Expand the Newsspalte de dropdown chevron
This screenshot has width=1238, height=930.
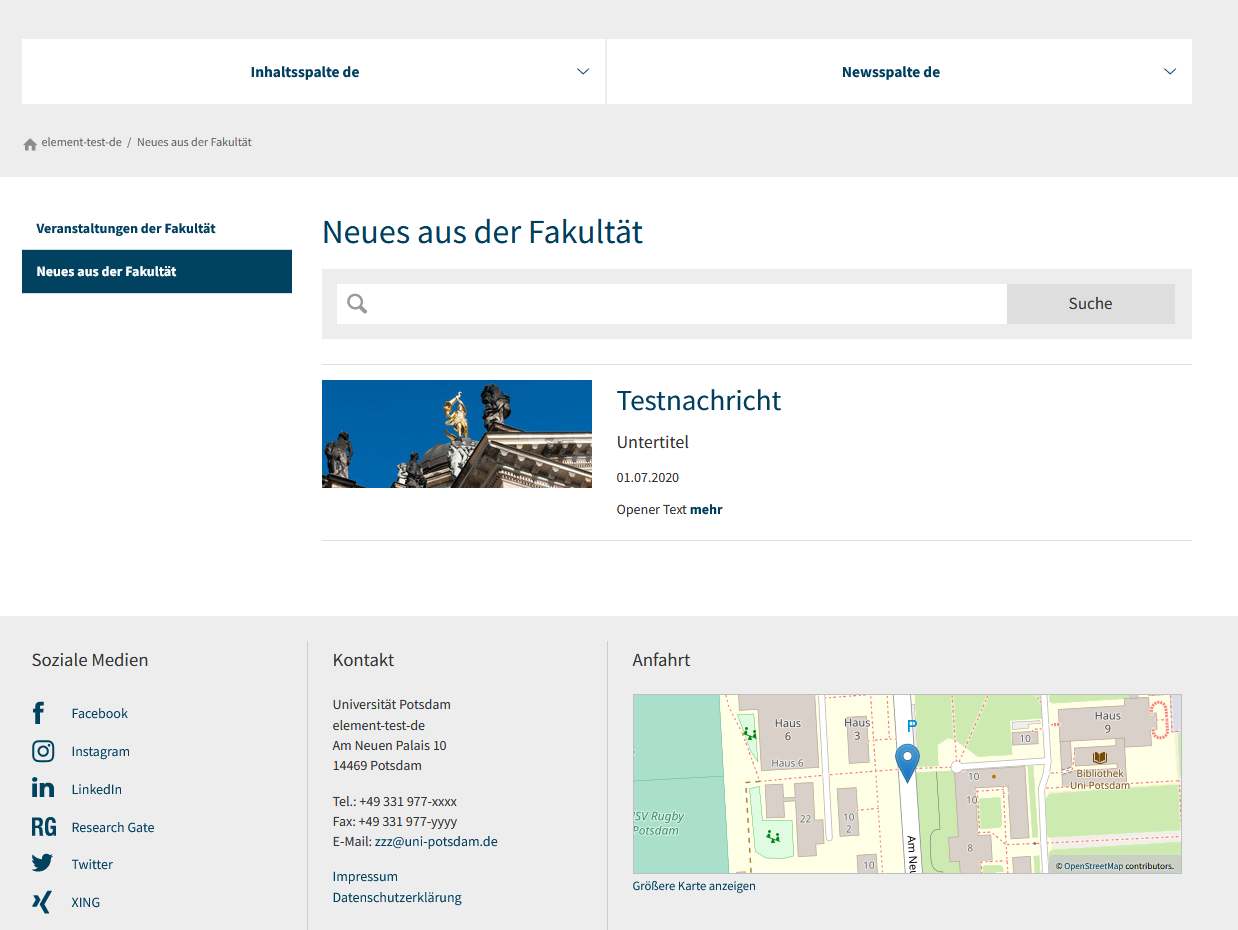coord(1170,72)
